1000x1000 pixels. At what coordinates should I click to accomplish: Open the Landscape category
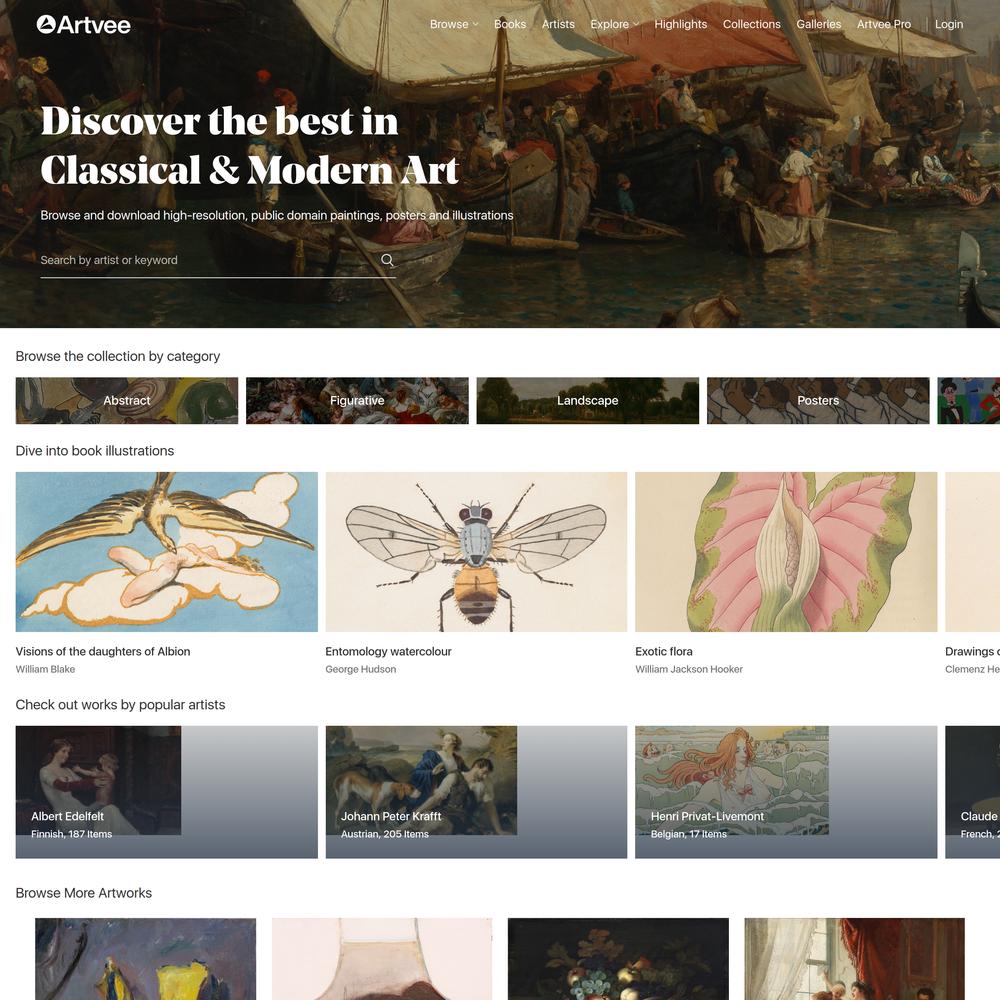[587, 401]
